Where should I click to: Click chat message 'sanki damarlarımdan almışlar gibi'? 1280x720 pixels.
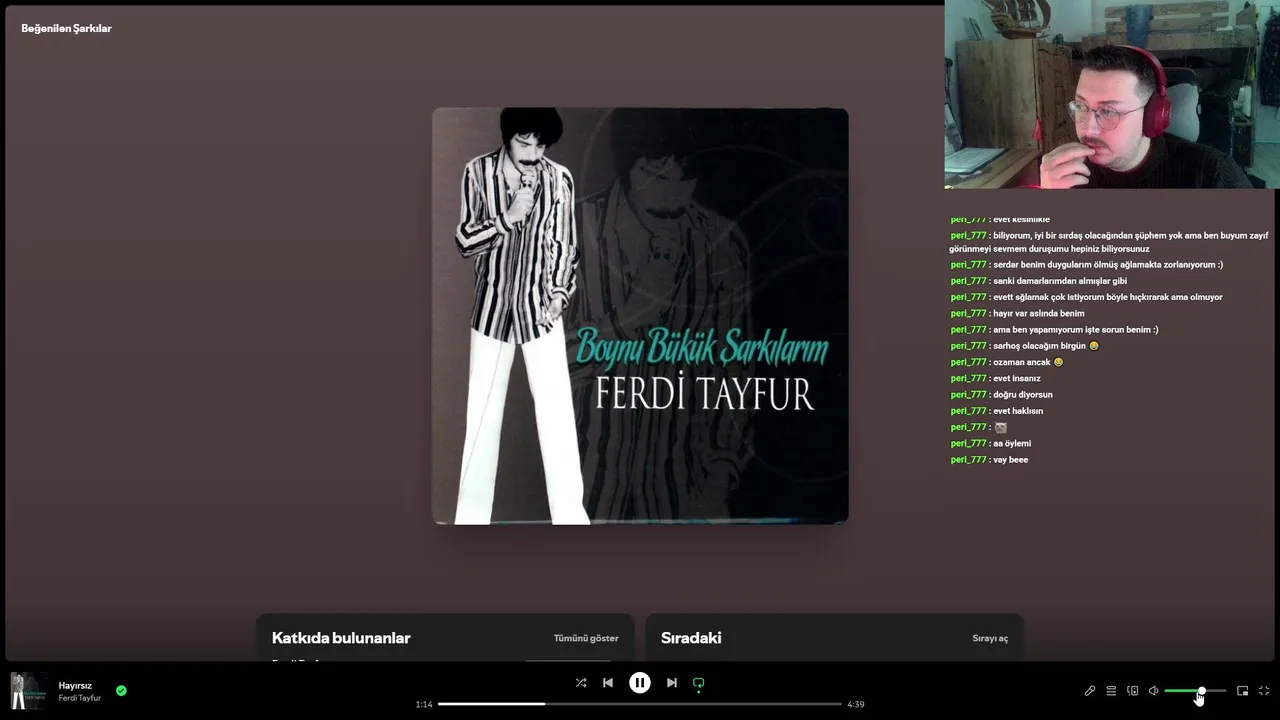[x=1060, y=281]
